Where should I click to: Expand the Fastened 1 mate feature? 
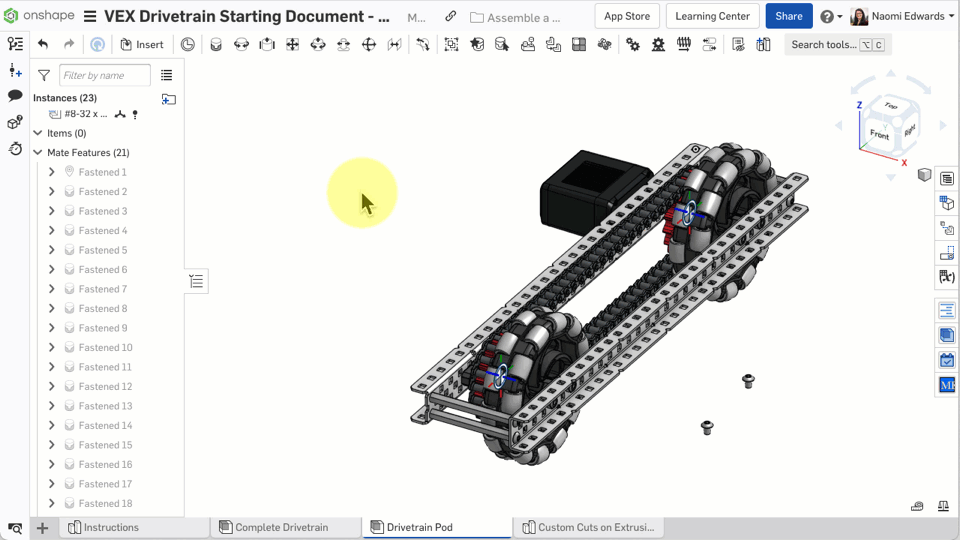pyautogui.click(x=52, y=172)
